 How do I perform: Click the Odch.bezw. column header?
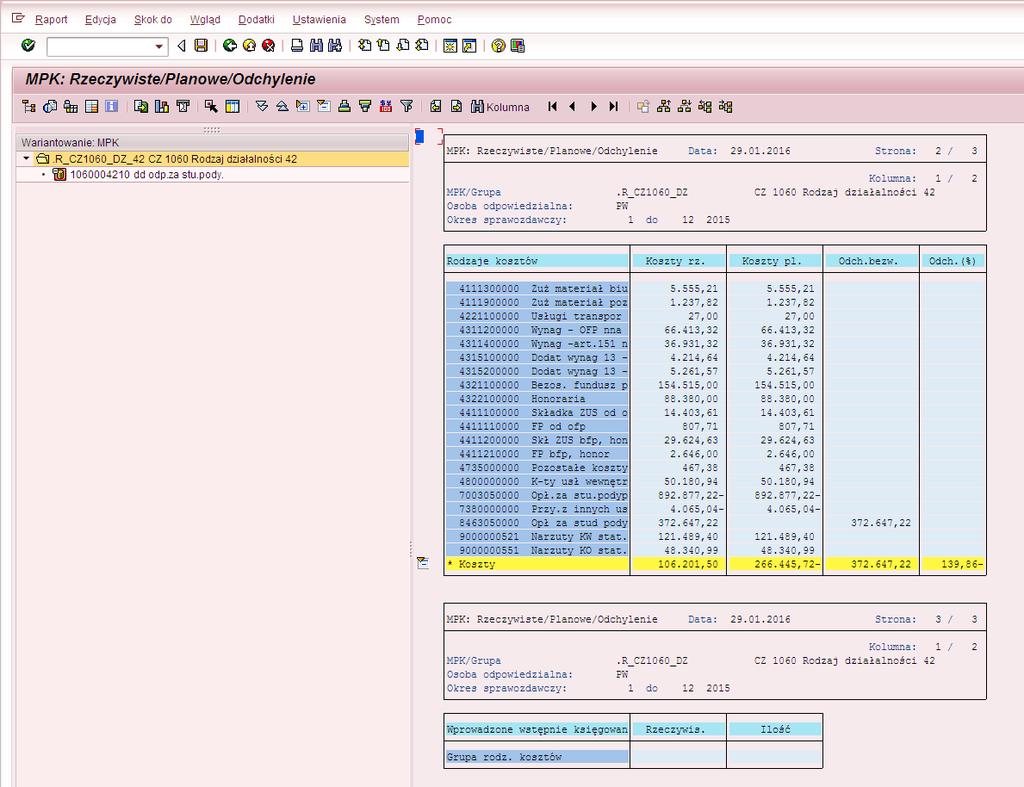click(x=871, y=261)
